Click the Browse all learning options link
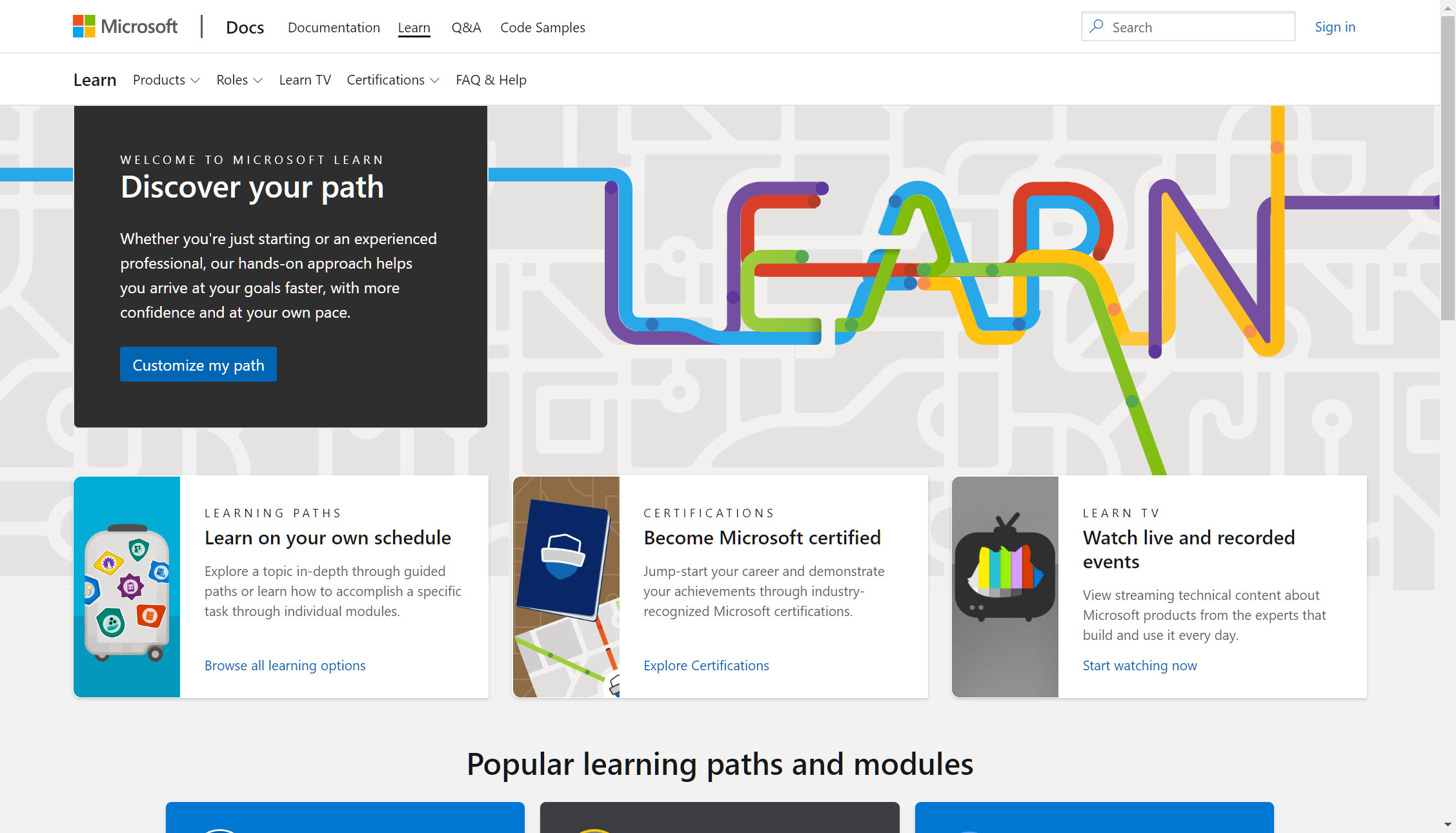 pos(284,665)
